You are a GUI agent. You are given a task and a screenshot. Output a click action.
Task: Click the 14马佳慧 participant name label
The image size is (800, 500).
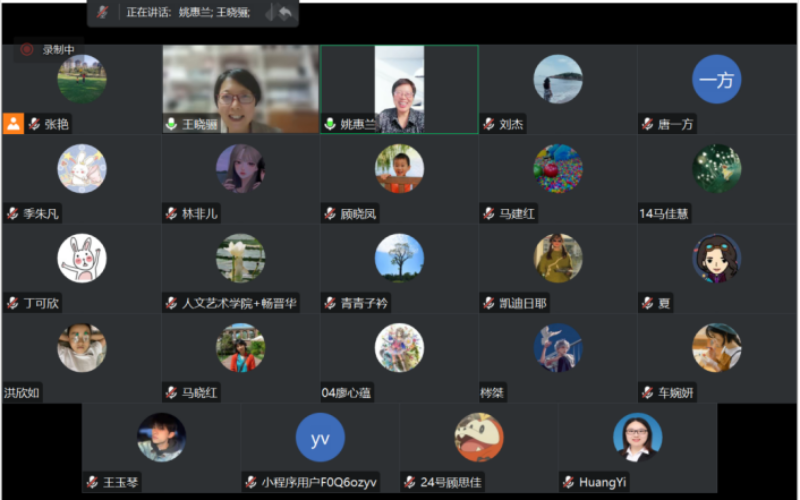click(664, 214)
